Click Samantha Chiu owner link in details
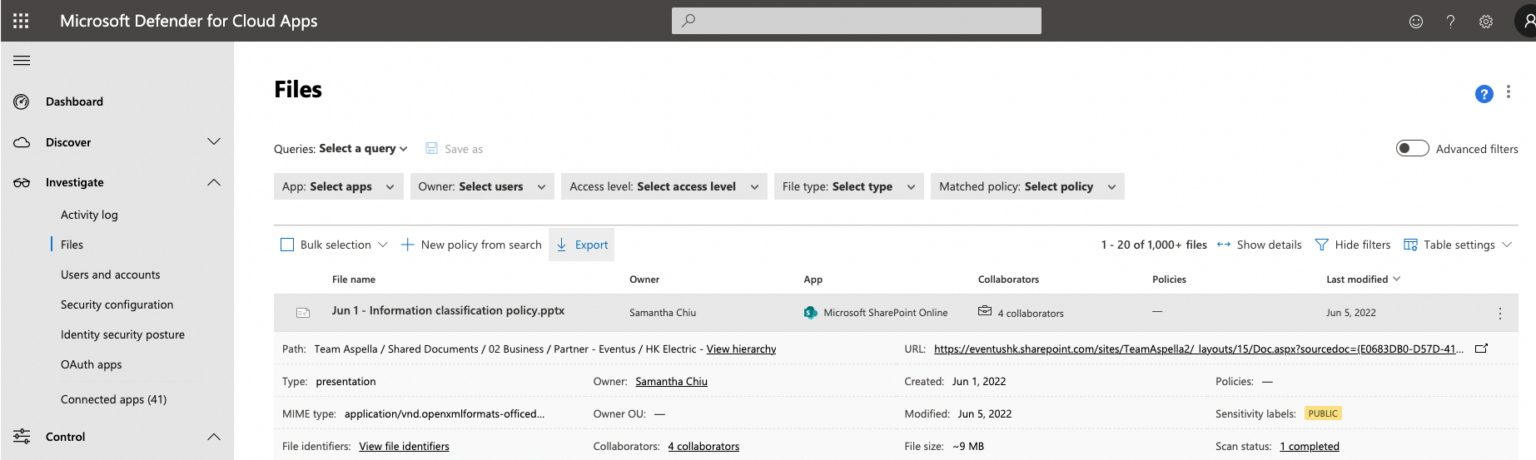 [x=671, y=382]
